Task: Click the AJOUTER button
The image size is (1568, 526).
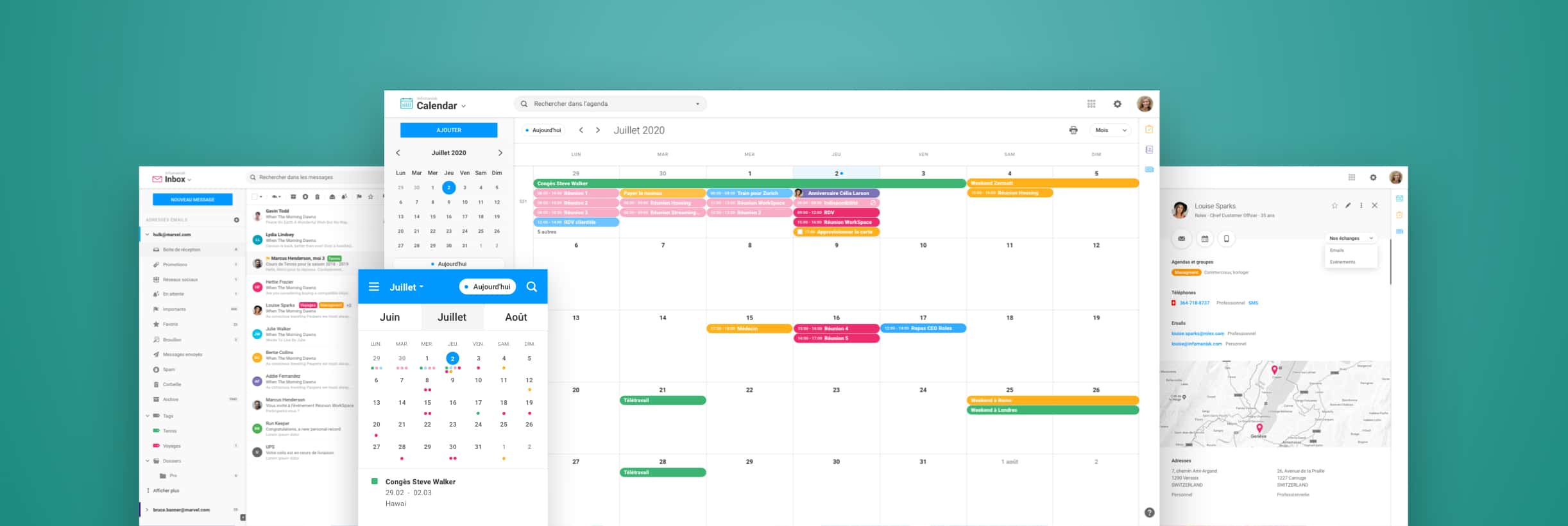Action: (448, 130)
